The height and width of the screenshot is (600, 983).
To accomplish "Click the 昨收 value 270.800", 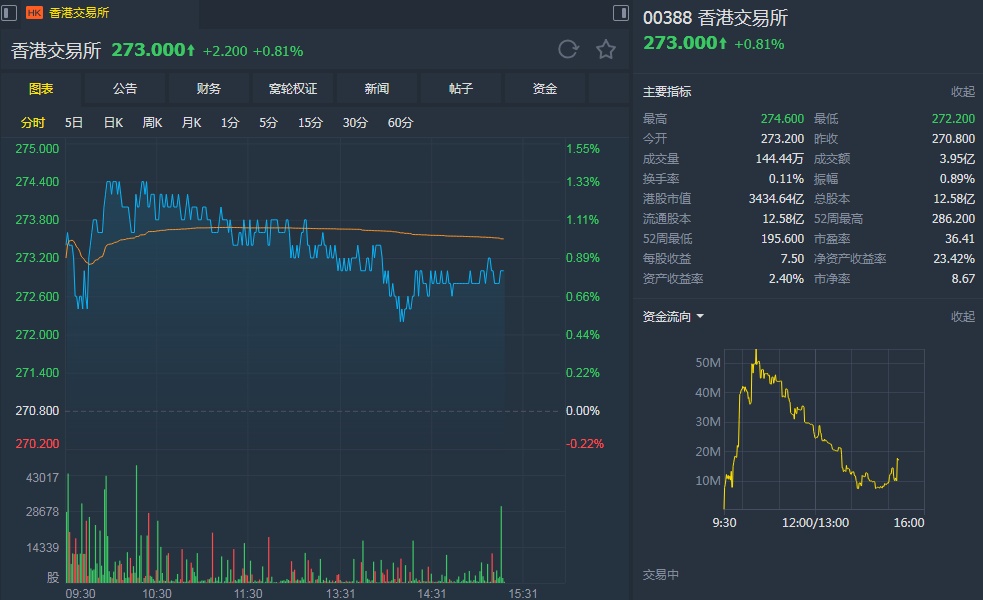I will tap(954, 139).
